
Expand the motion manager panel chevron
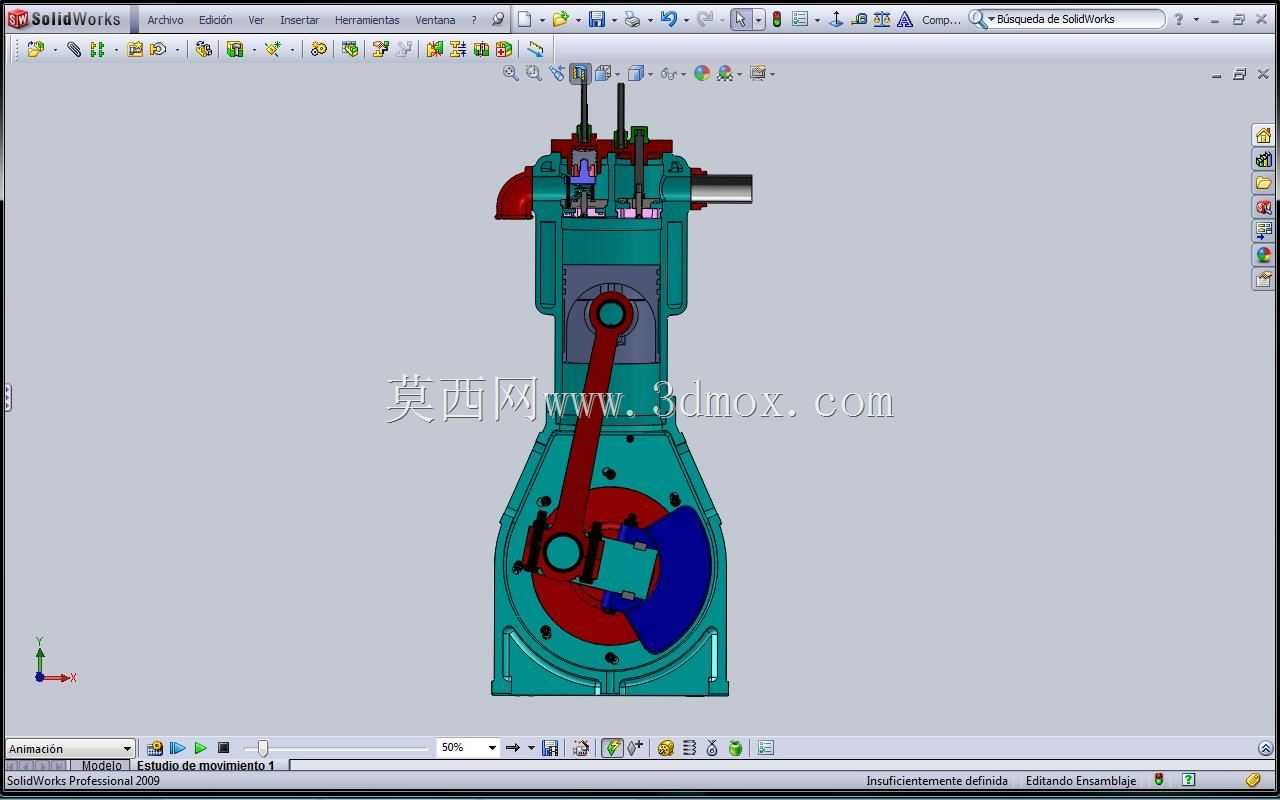1266,748
